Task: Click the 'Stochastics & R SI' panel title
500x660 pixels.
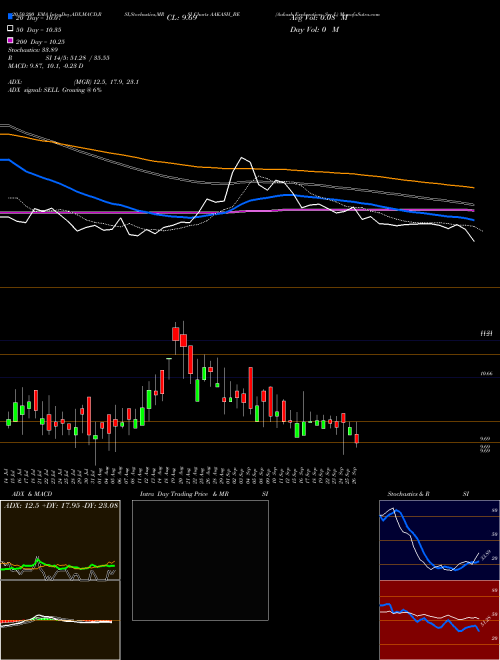Action: 428,494
